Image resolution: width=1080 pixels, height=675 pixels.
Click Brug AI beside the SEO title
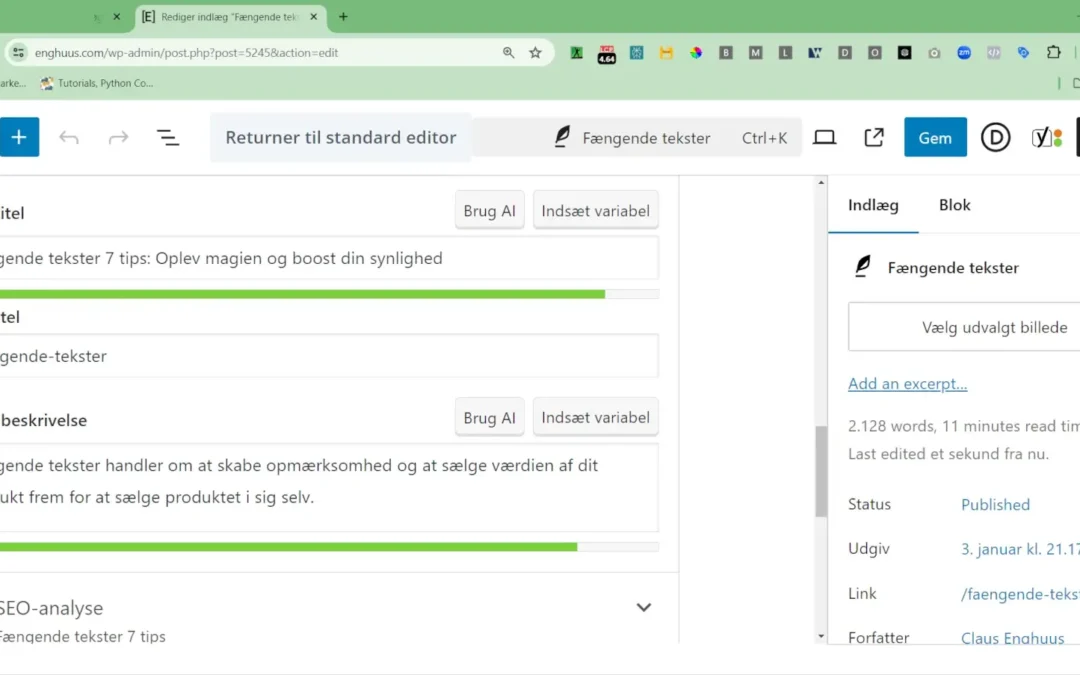pos(489,211)
